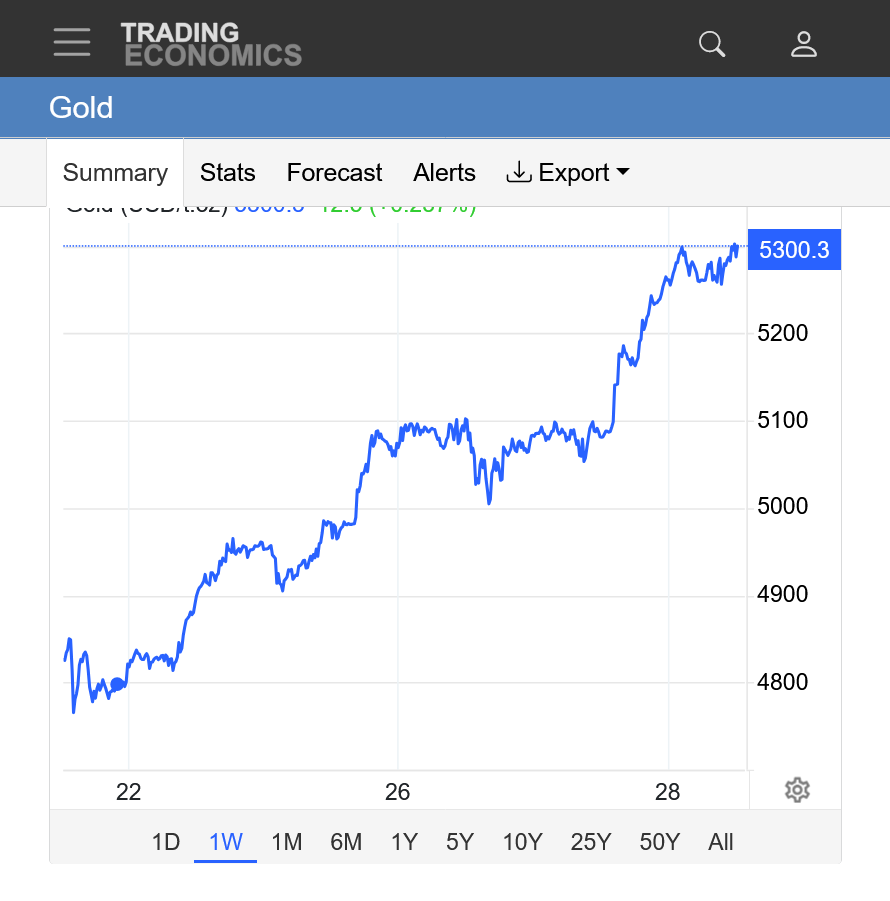Go to the Forecast tab
The height and width of the screenshot is (901, 890).
tap(334, 173)
